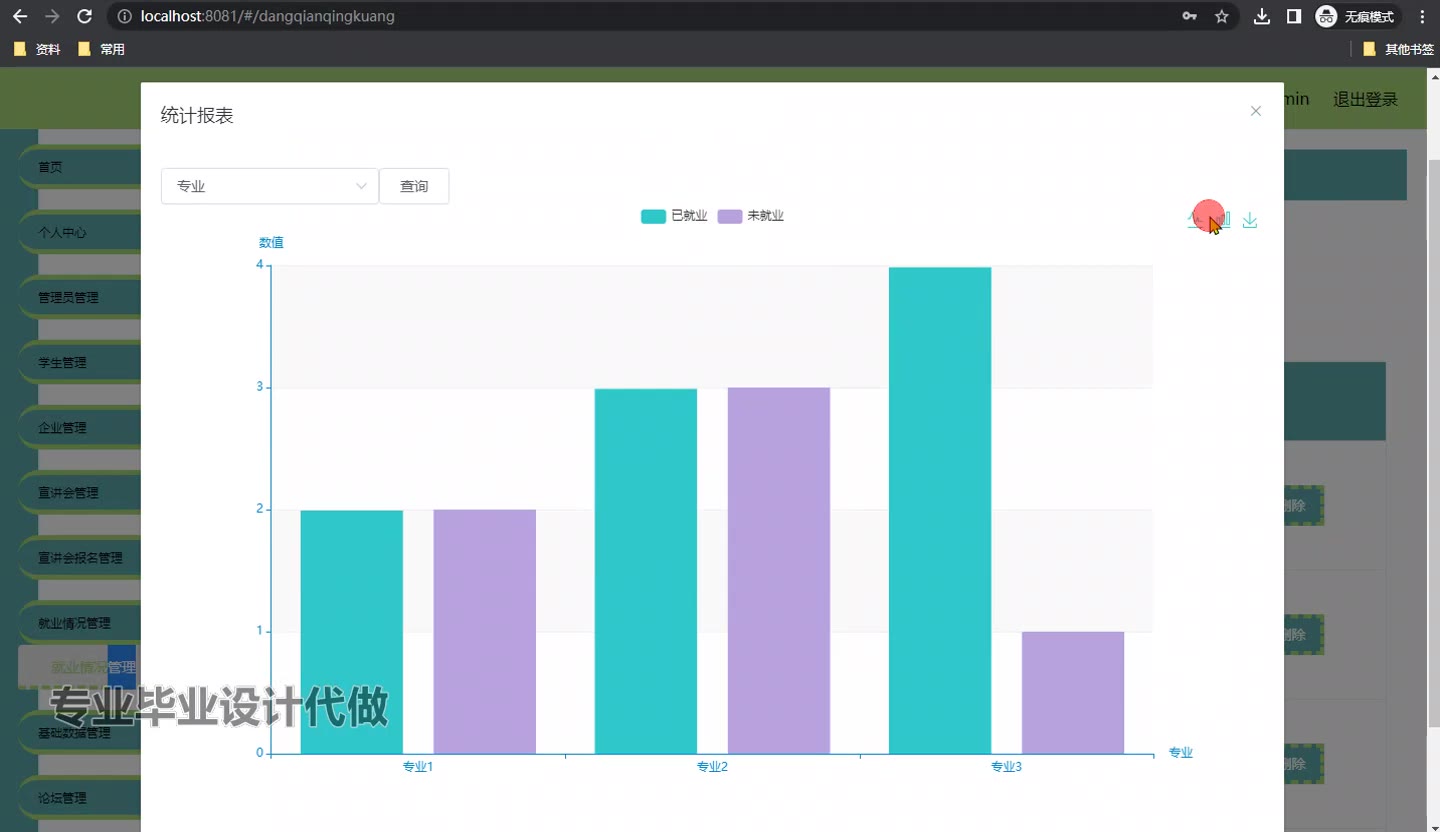Open 个人中心 sidebar menu
The image size is (1440, 832).
coord(80,232)
